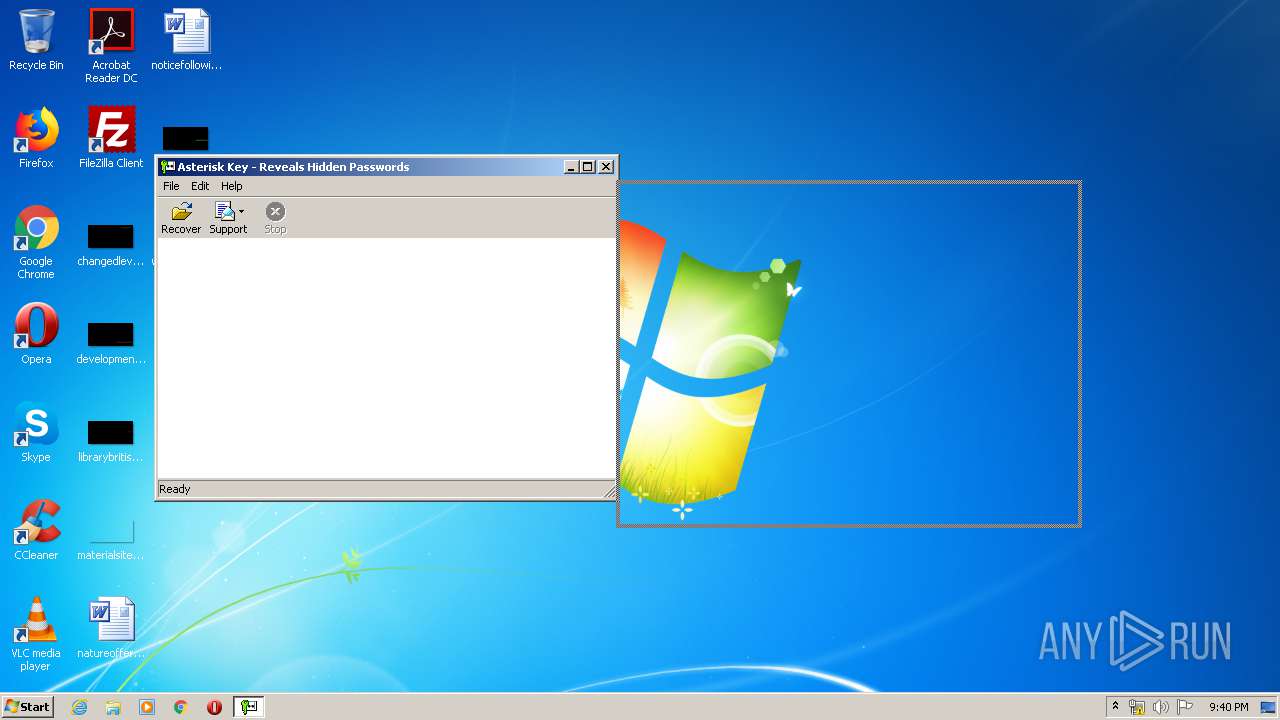Open the File menu
Image resolution: width=1280 pixels, height=720 pixels.
[x=171, y=186]
